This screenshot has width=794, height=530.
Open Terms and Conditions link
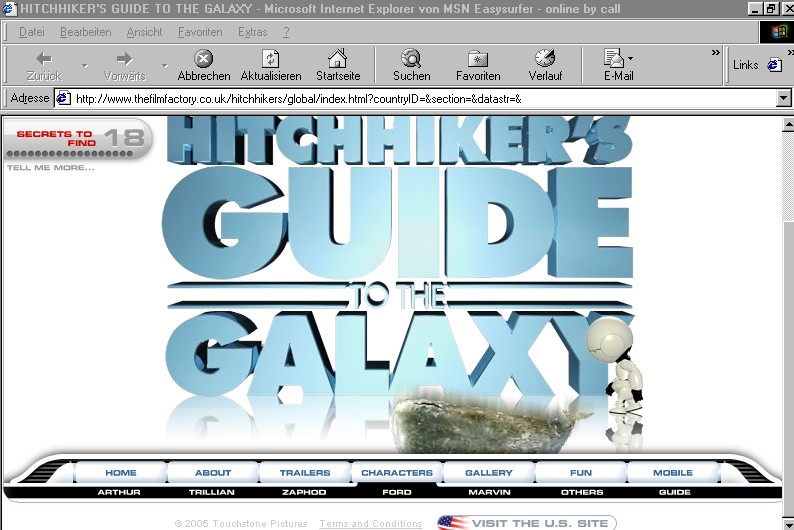click(370, 524)
